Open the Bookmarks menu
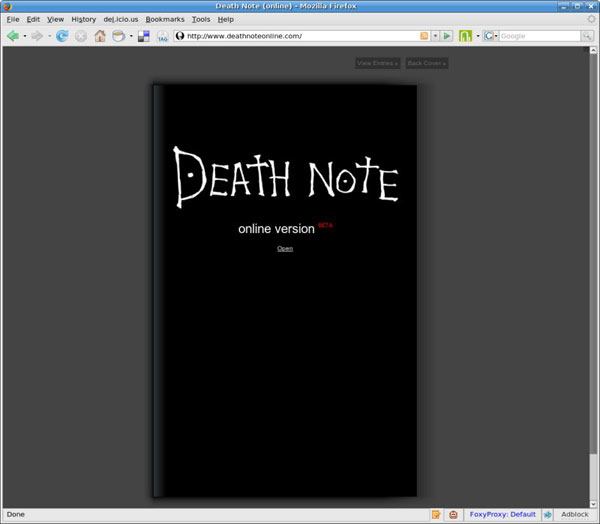Viewport: 600px width, 524px height. pos(164,19)
